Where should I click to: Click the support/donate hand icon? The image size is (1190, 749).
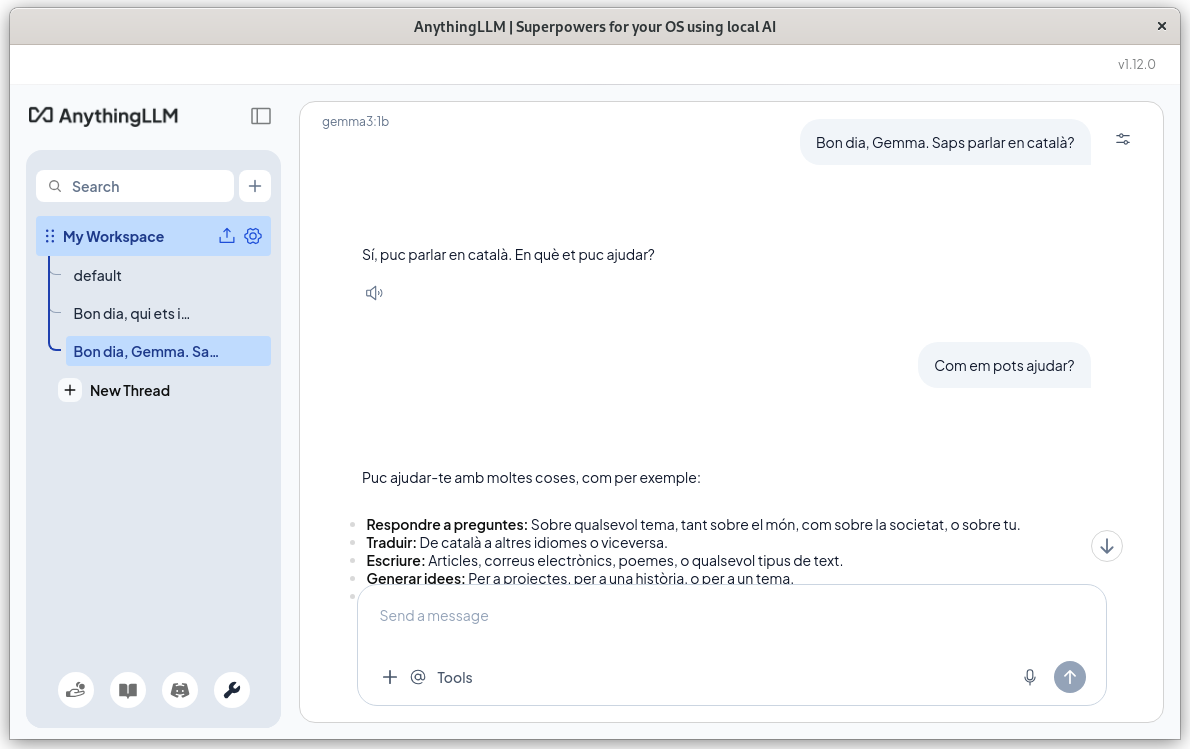pyautogui.click(x=76, y=690)
